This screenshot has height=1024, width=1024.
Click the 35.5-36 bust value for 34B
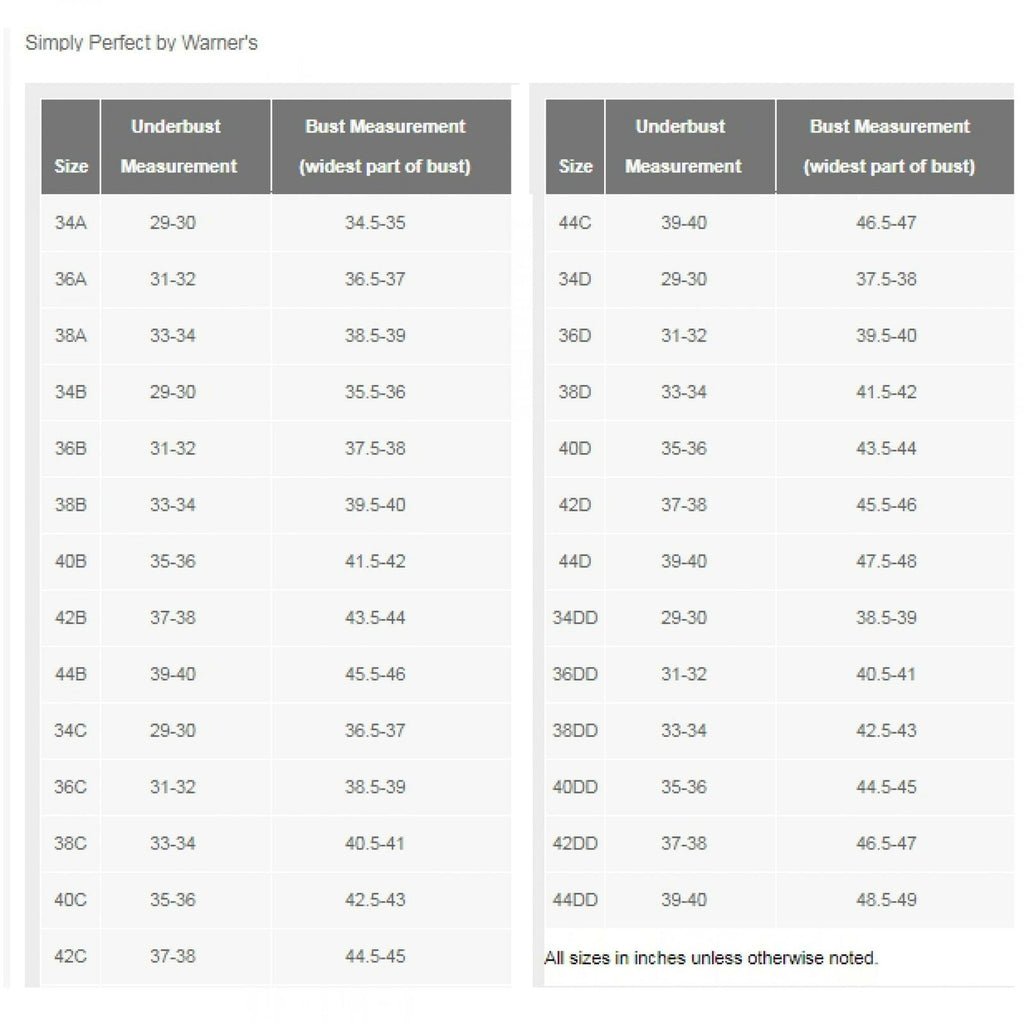(375, 392)
